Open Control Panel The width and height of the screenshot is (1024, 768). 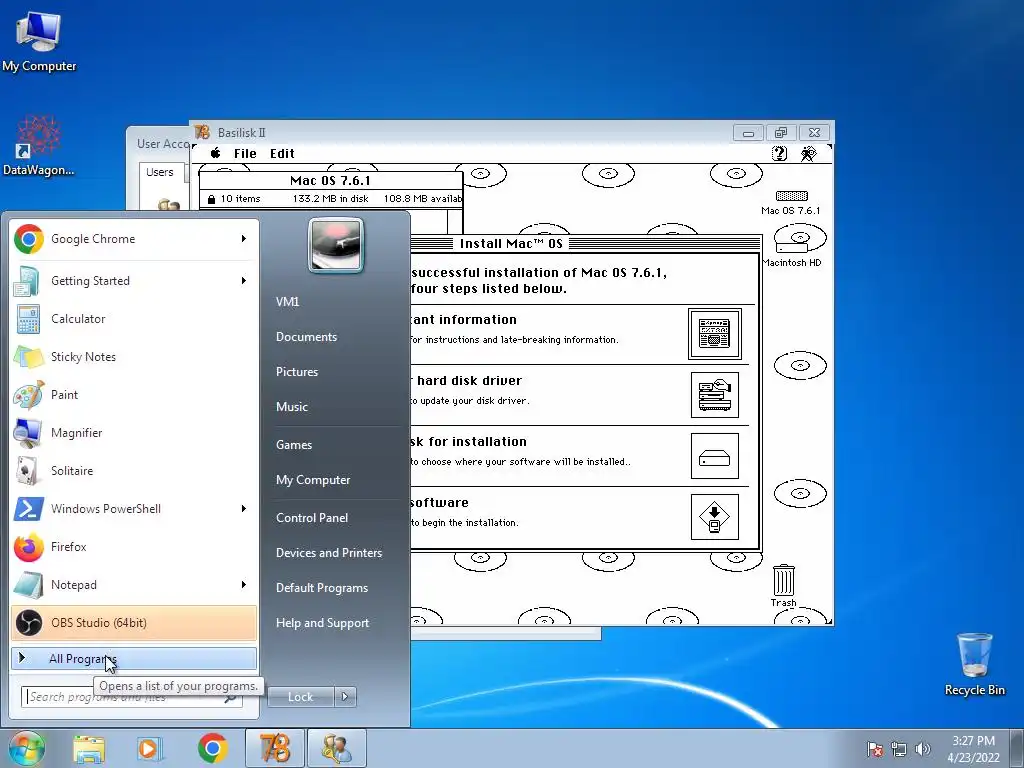click(312, 518)
